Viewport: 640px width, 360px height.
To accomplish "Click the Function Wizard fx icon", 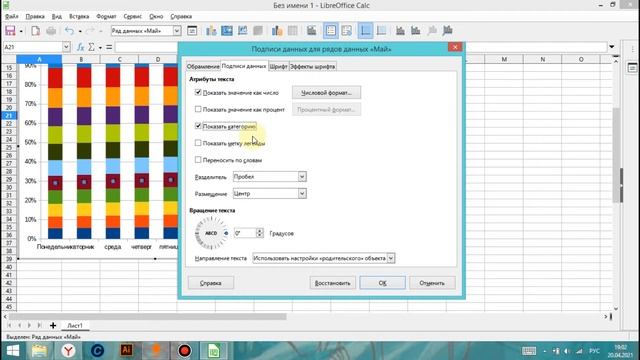I will pos(80,47).
